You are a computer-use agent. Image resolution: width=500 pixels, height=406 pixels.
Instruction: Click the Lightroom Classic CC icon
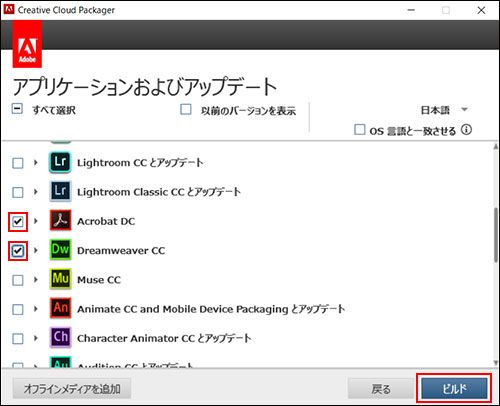pyautogui.click(x=60, y=191)
